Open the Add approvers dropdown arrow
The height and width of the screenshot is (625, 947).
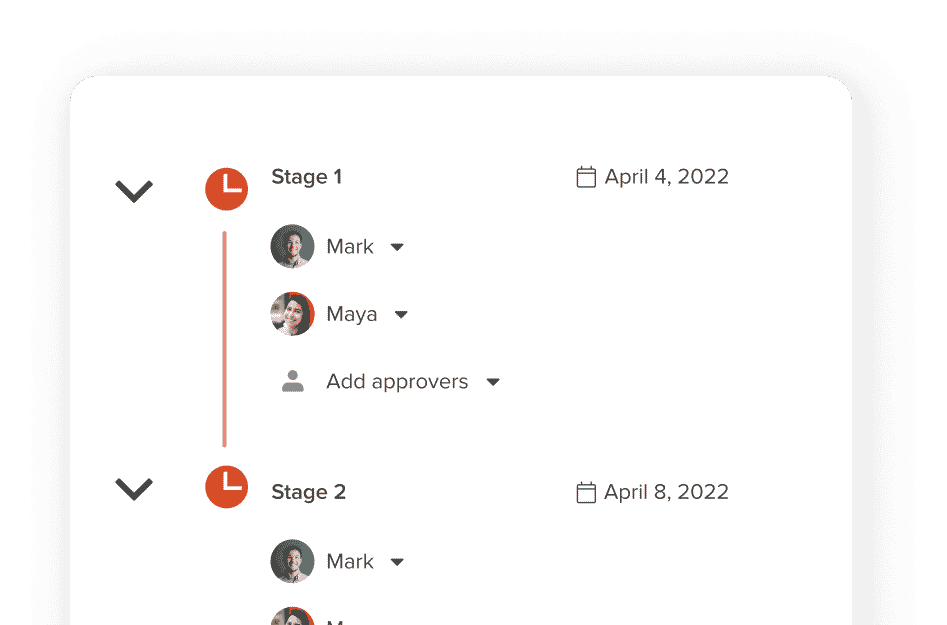pos(493,382)
